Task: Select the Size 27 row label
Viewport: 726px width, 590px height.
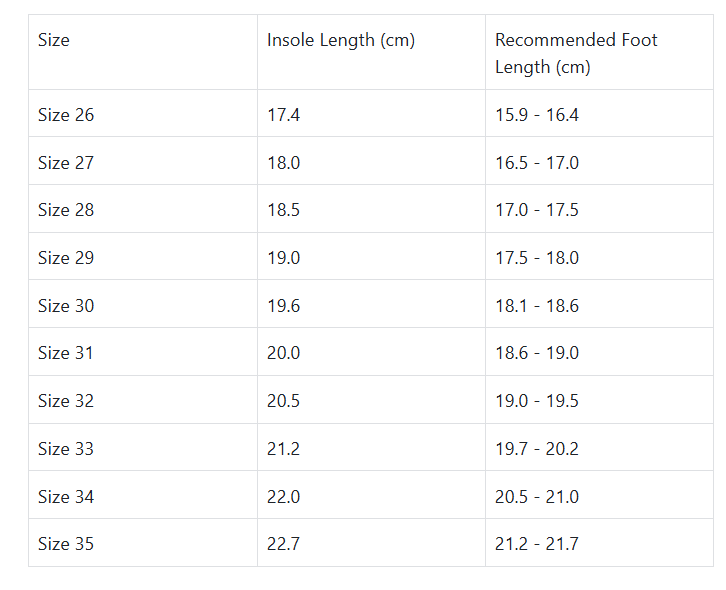Action: (66, 163)
